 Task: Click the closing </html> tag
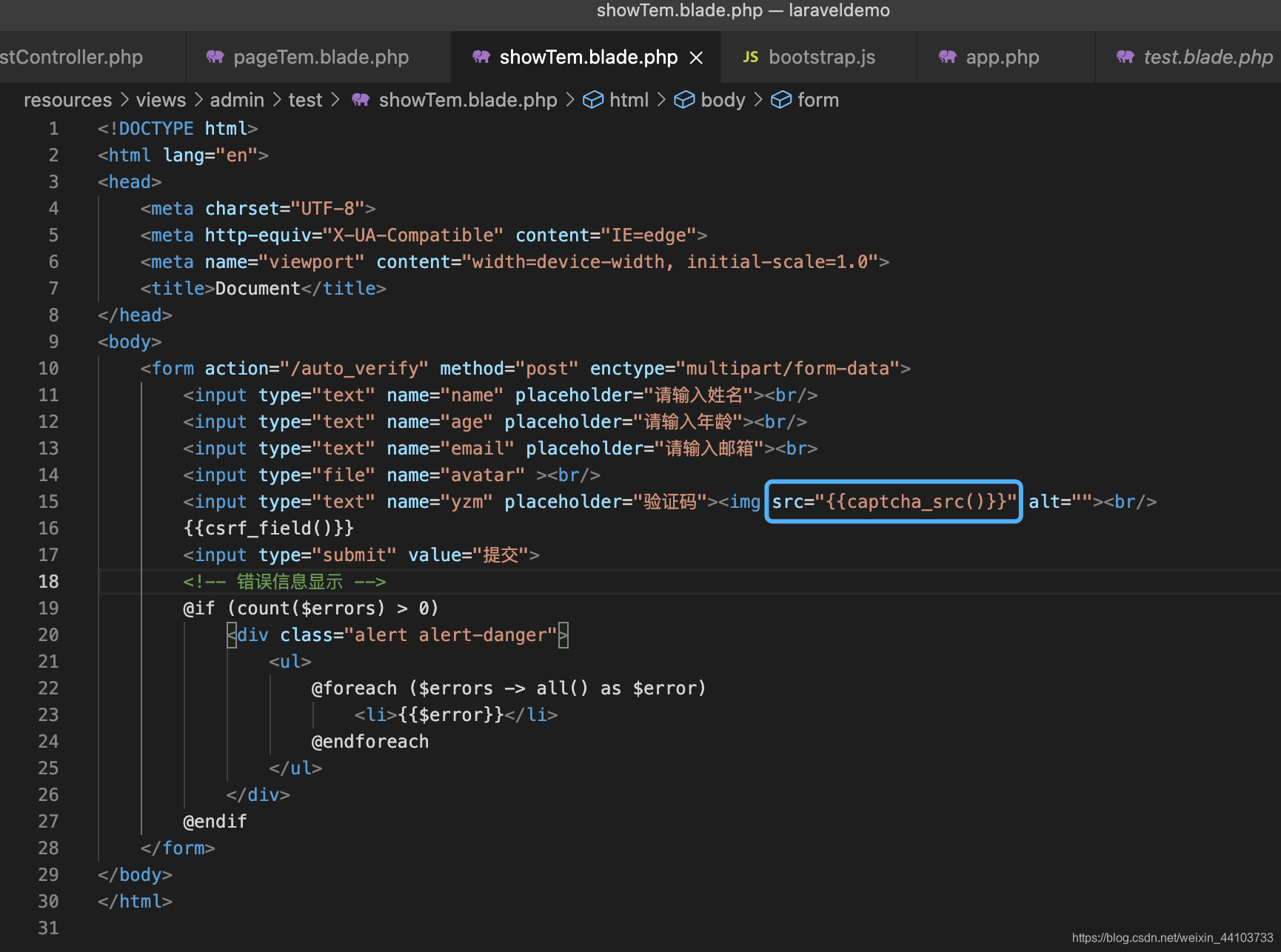pyautogui.click(x=136, y=902)
